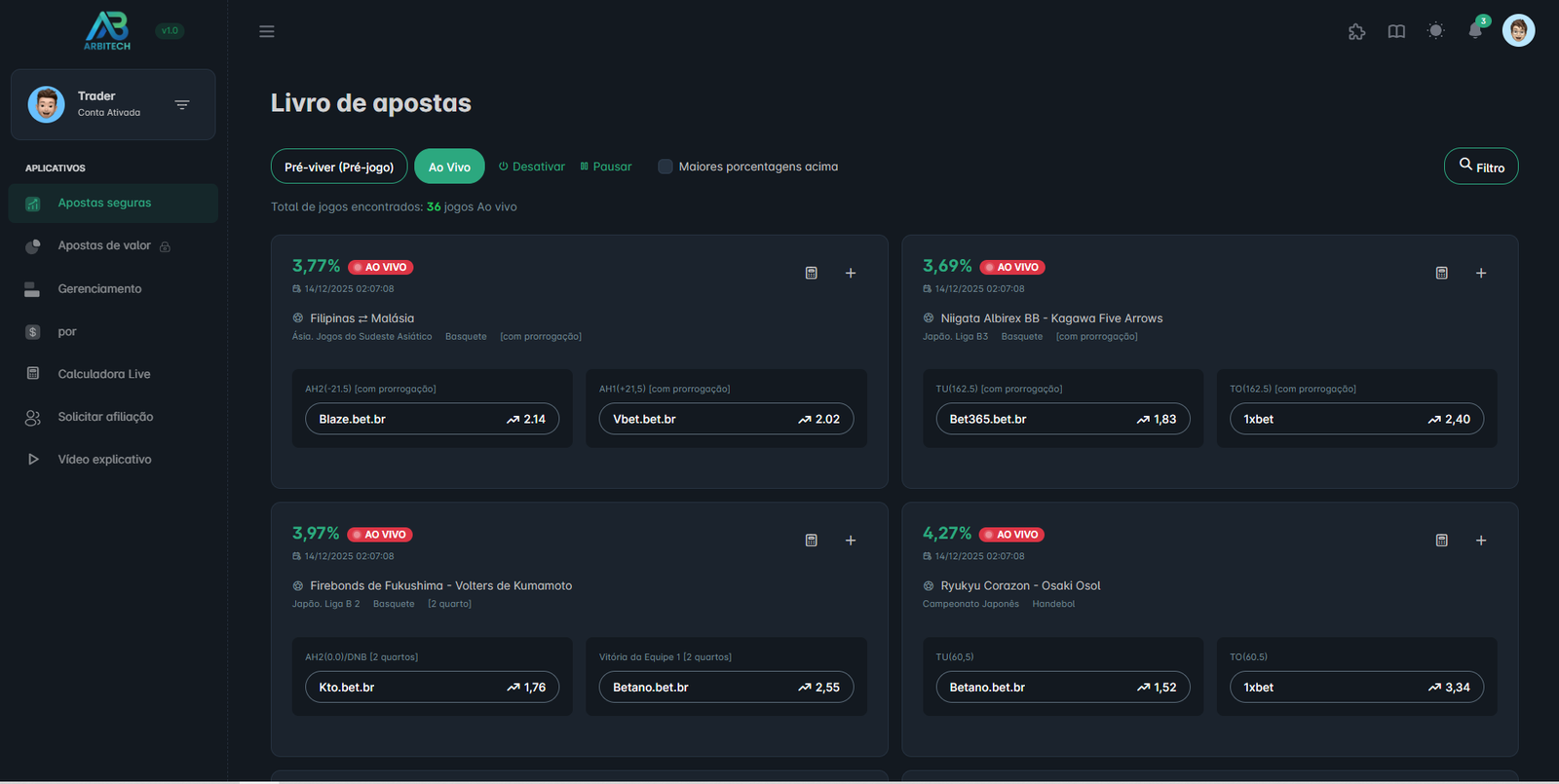
Task: Click Desativar power toggle
Action: click(x=531, y=167)
